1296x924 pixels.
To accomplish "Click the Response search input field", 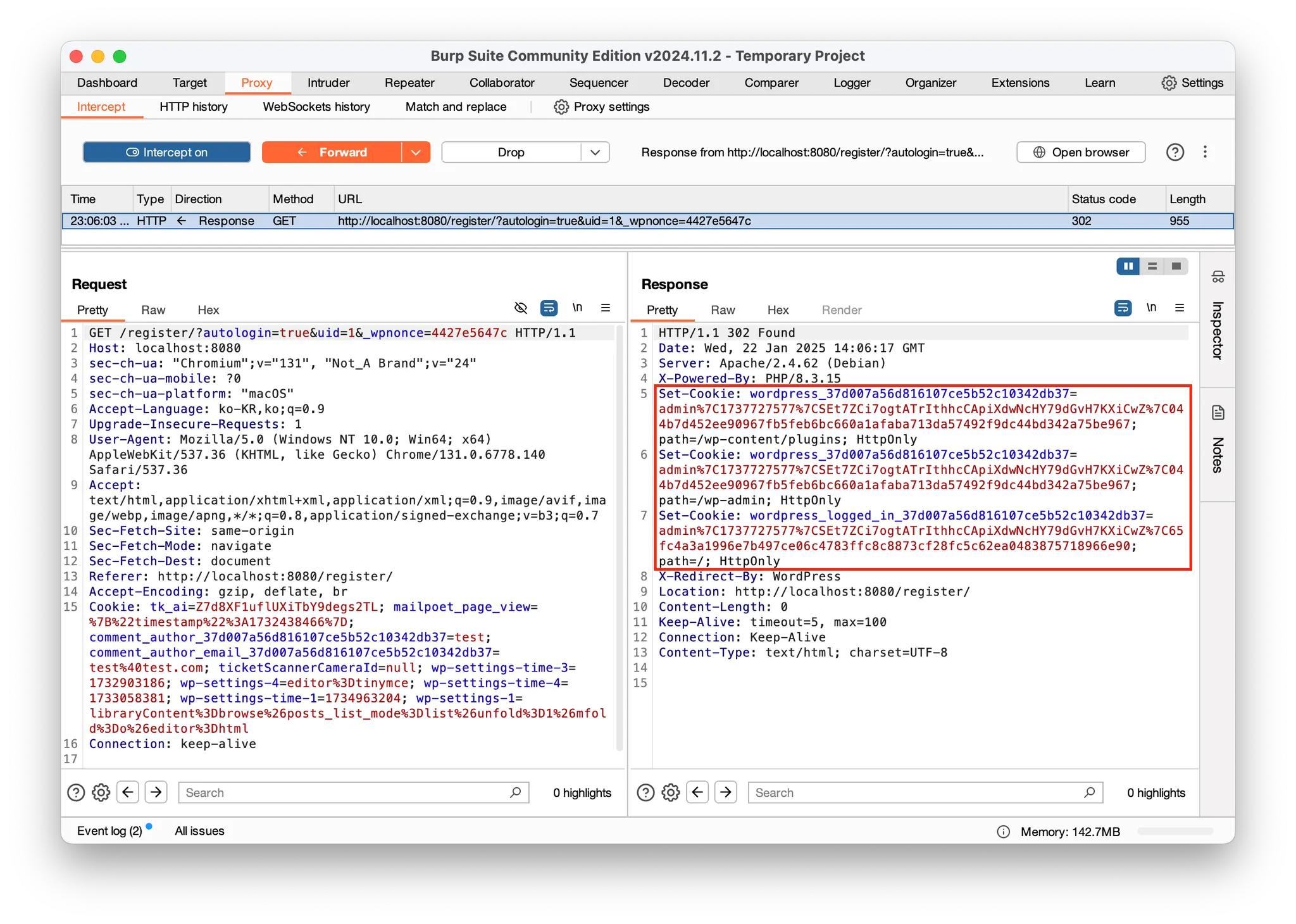I will (918, 792).
